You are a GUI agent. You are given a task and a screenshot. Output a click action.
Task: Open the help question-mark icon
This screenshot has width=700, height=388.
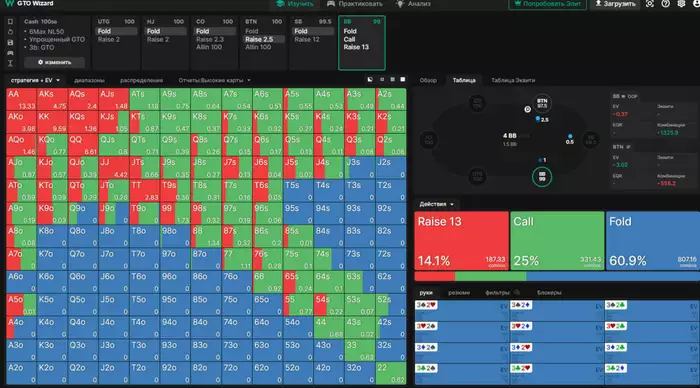pyautogui.click(x=665, y=4)
